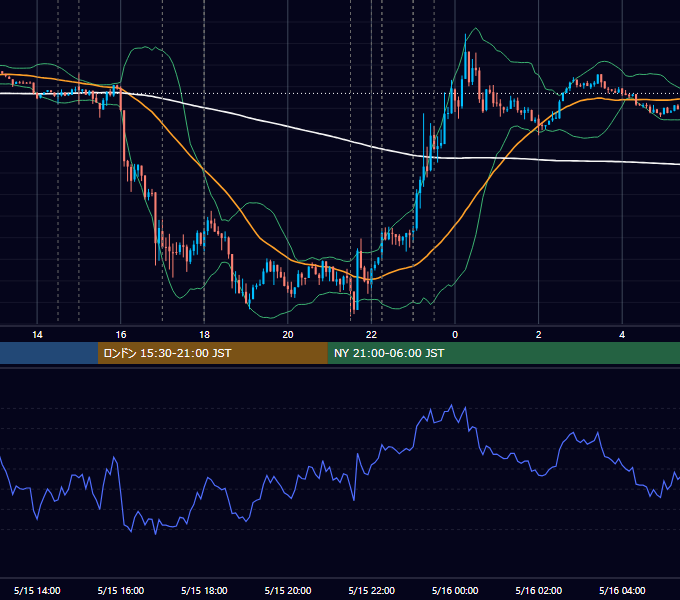Select the NY 21:00-06:00 JST session bar
The height and width of the screenshot is (600, 680).
tap(503, 353)
